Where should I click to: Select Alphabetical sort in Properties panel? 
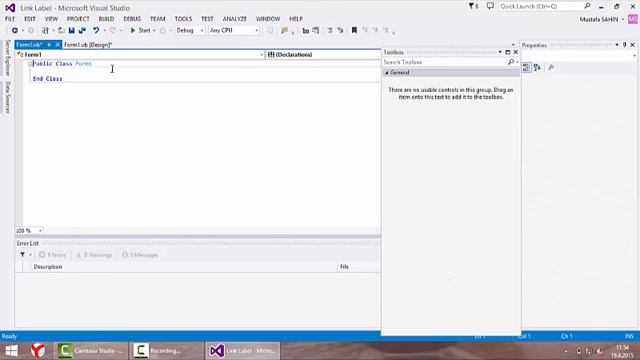click(537, 68)
